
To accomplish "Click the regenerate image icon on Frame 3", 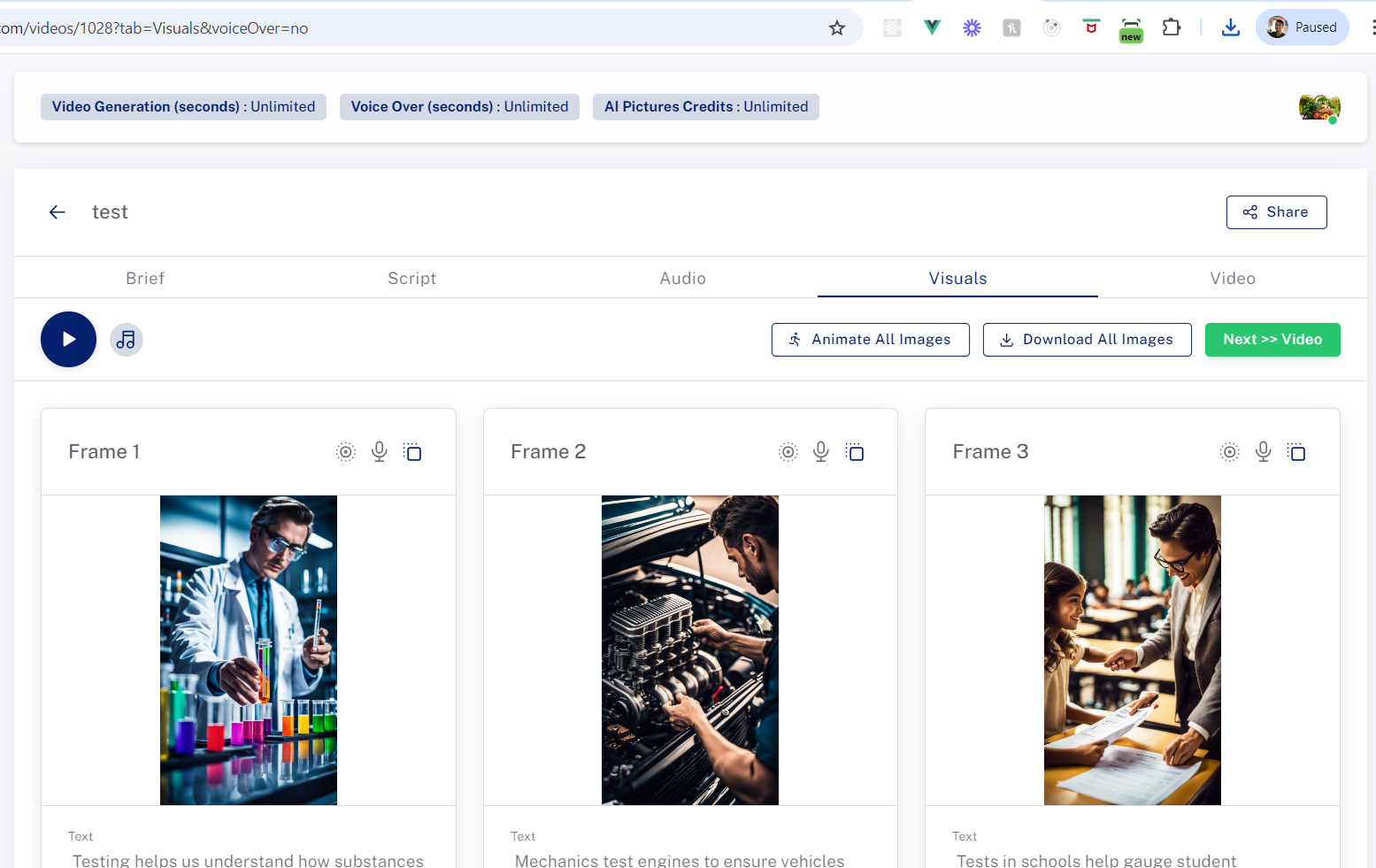I will click(1229, 451).
